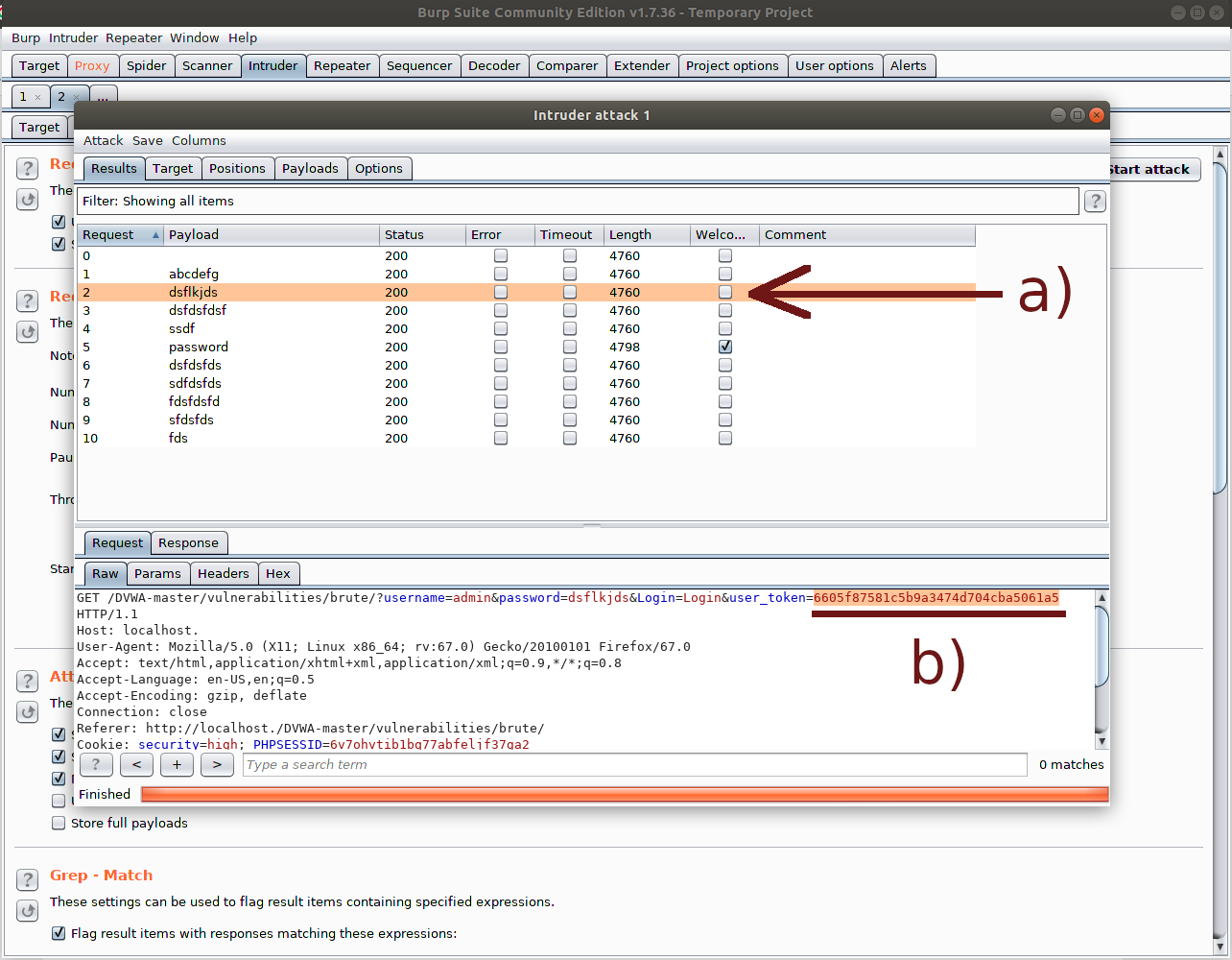
Task: Click the plus button beside search field
Action: pos(177,764)
